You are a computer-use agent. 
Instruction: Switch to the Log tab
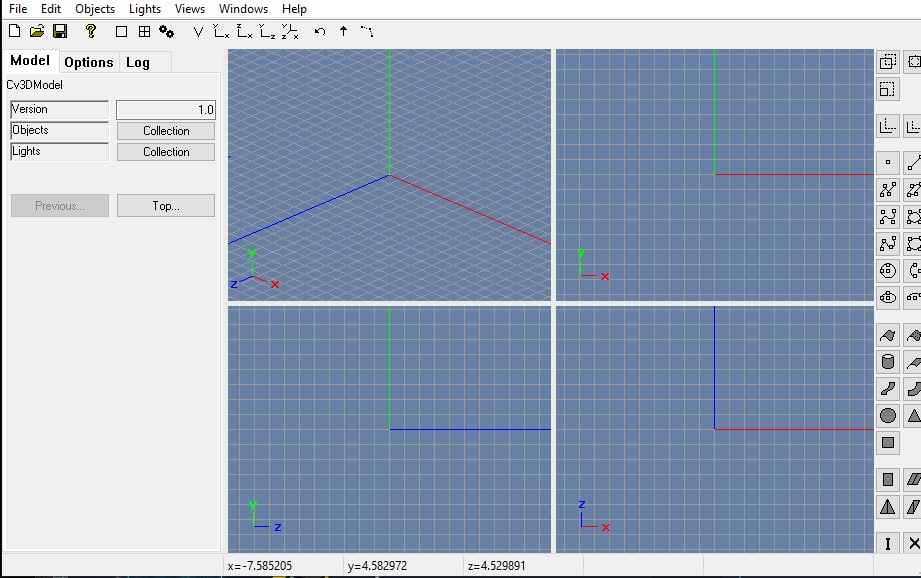tap(138, 62)
